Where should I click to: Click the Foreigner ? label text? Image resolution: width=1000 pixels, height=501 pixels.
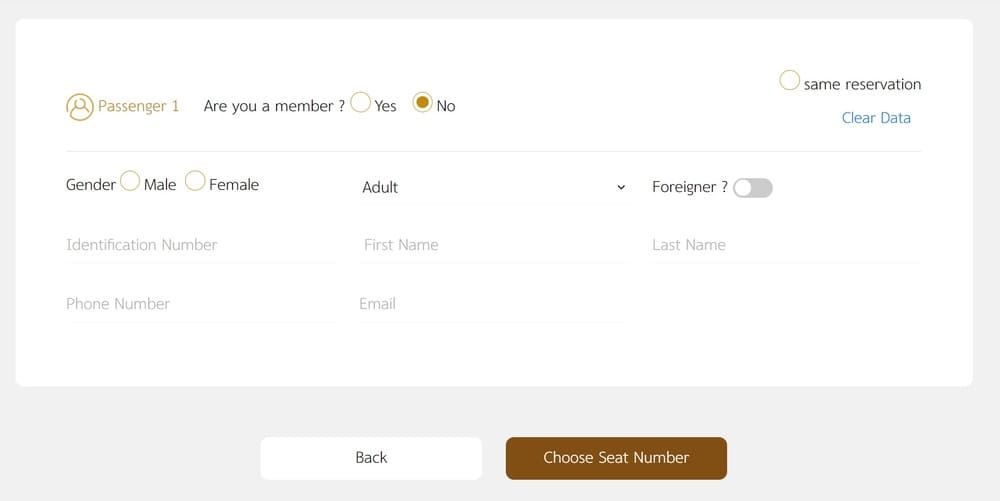[689, 187]
